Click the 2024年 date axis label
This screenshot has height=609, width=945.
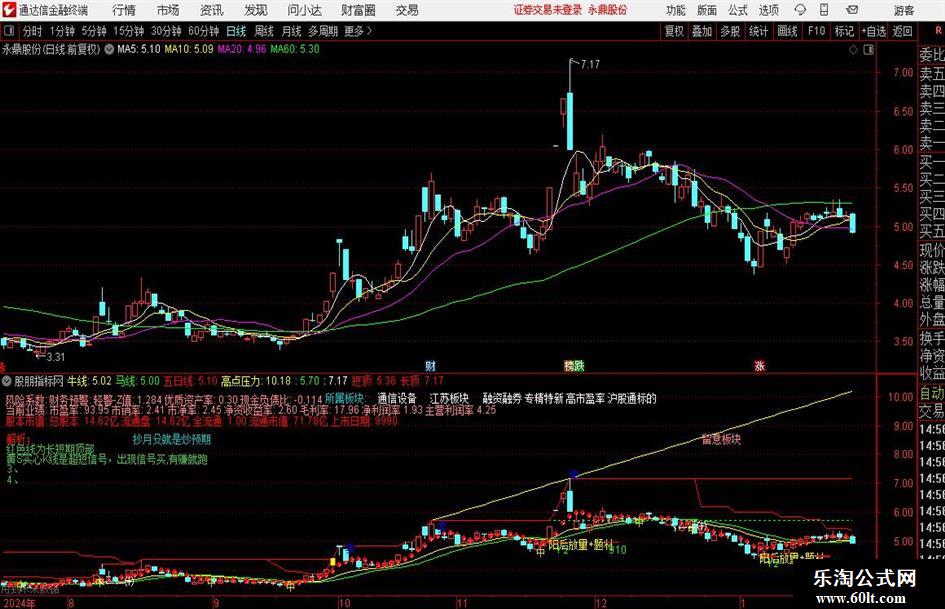click(19, 603)
